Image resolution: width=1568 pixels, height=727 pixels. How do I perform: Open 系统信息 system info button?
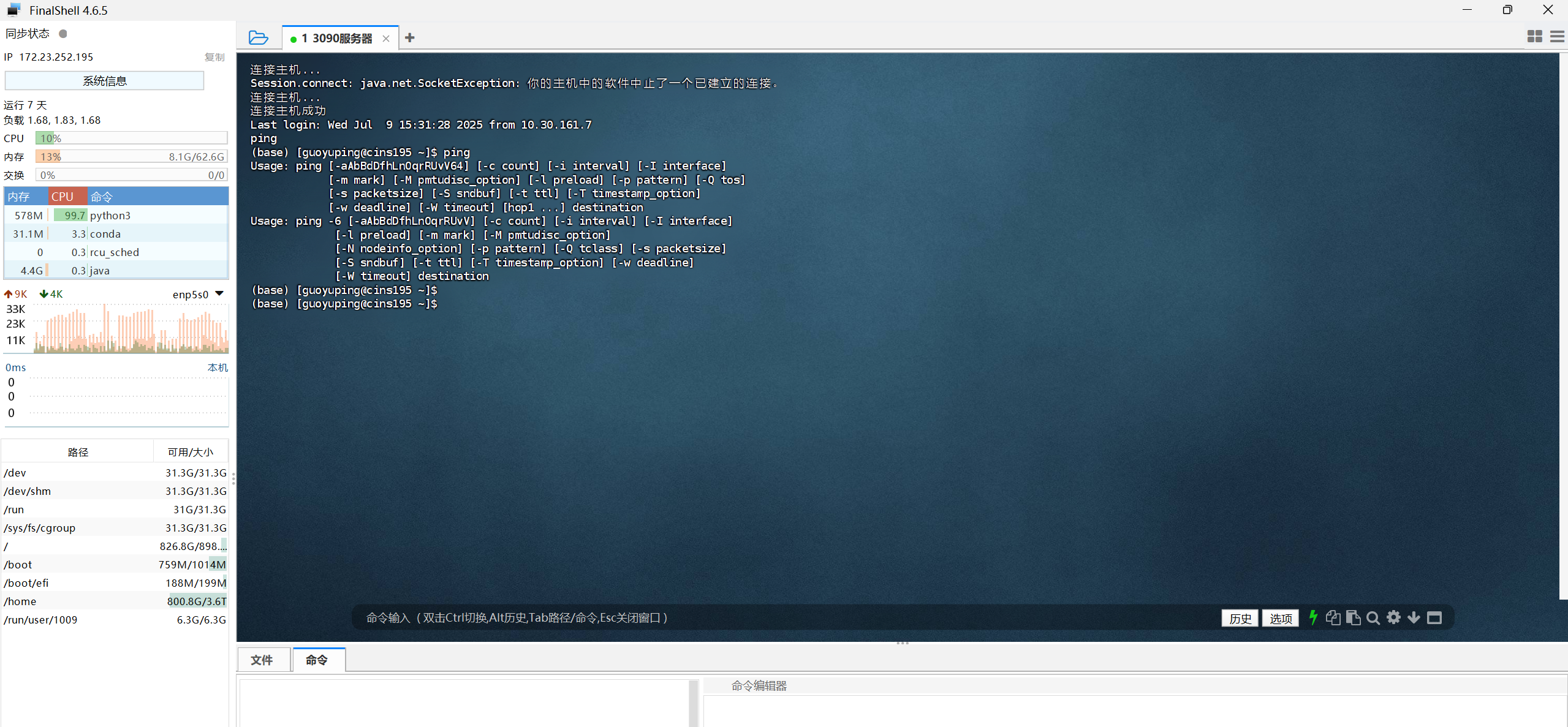[104, 81]
